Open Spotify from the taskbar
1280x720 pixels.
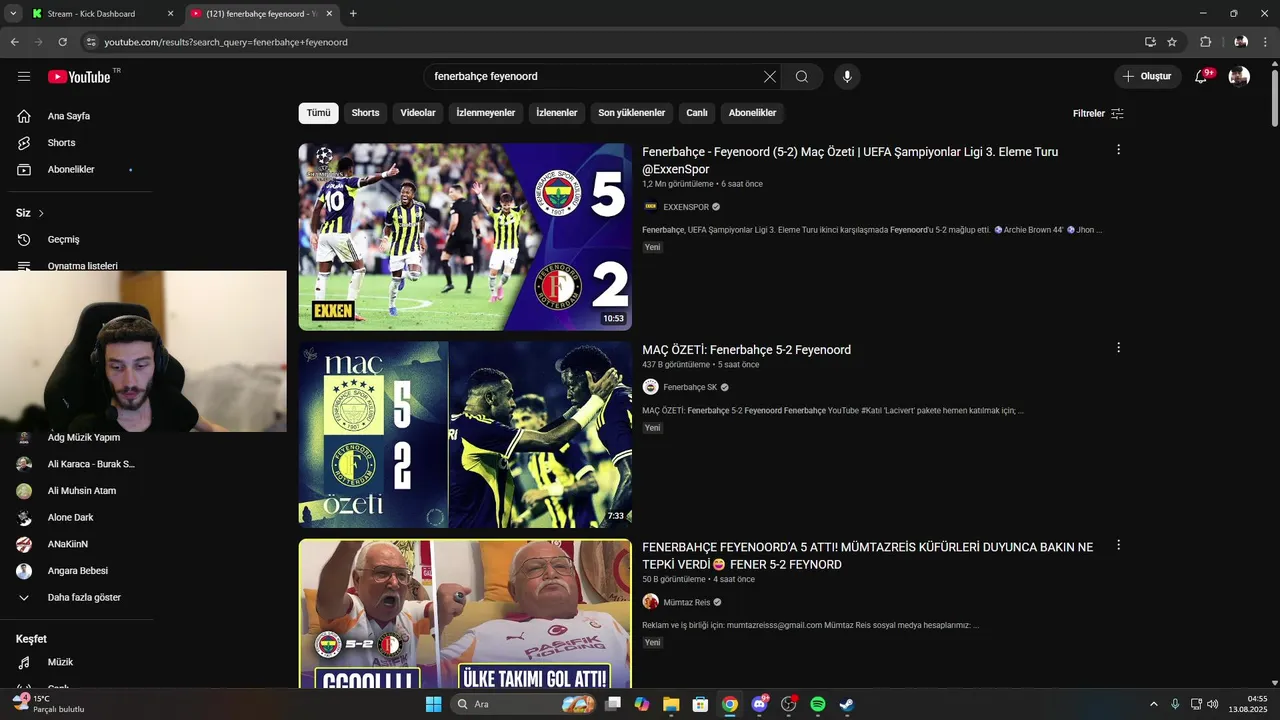817,704
